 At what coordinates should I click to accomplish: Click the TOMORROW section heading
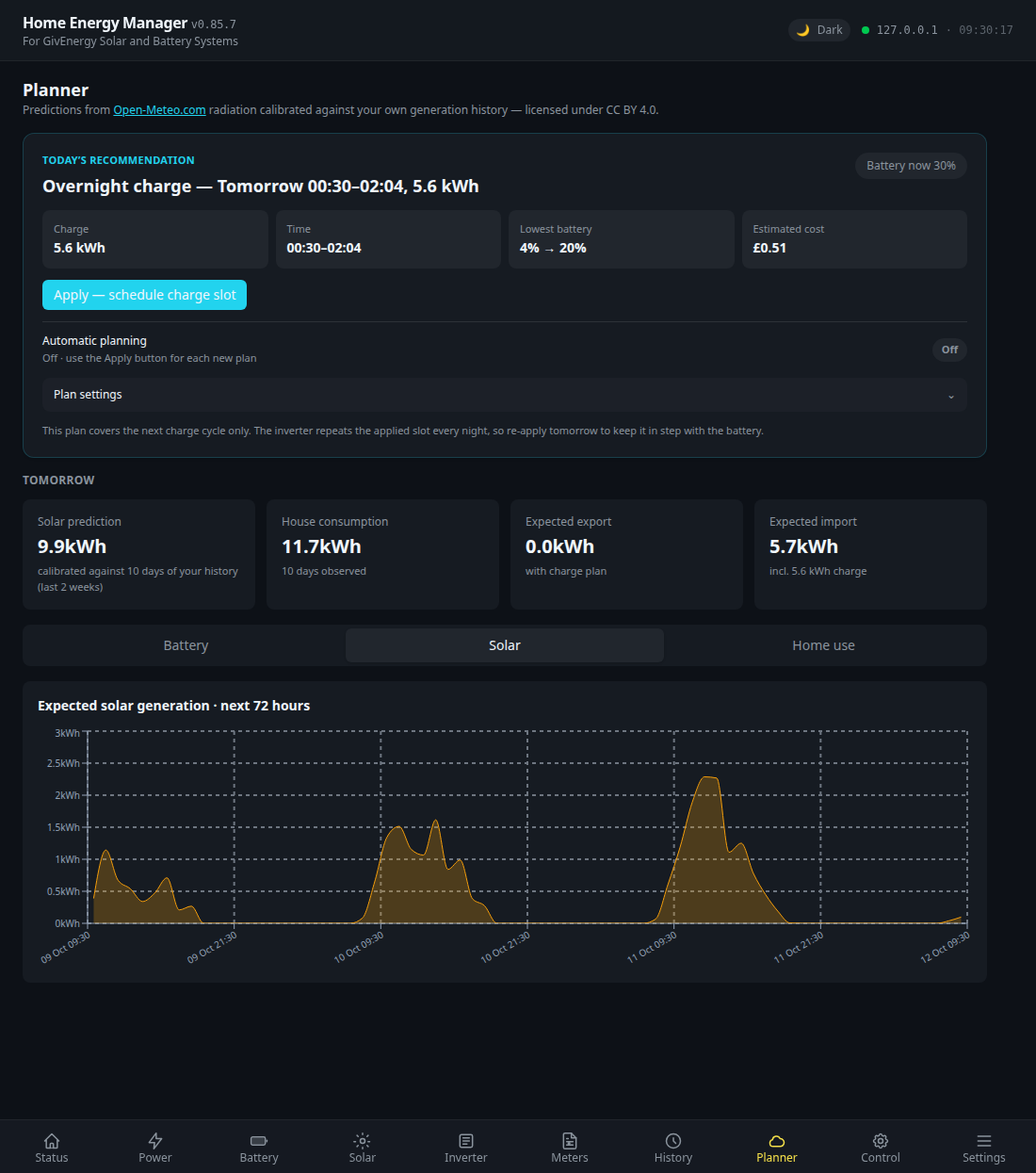58,481
